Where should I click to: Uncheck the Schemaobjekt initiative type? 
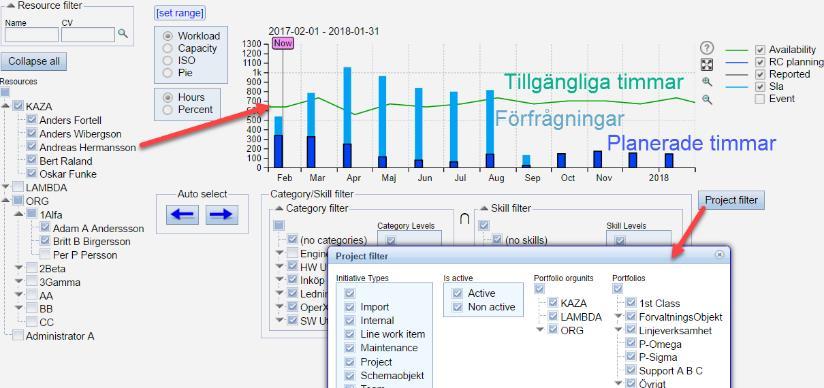click(x=350, y=375)
